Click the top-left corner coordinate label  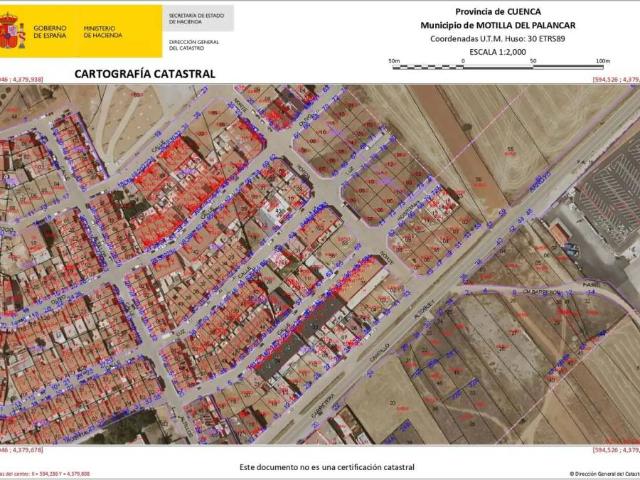(21, 79)
